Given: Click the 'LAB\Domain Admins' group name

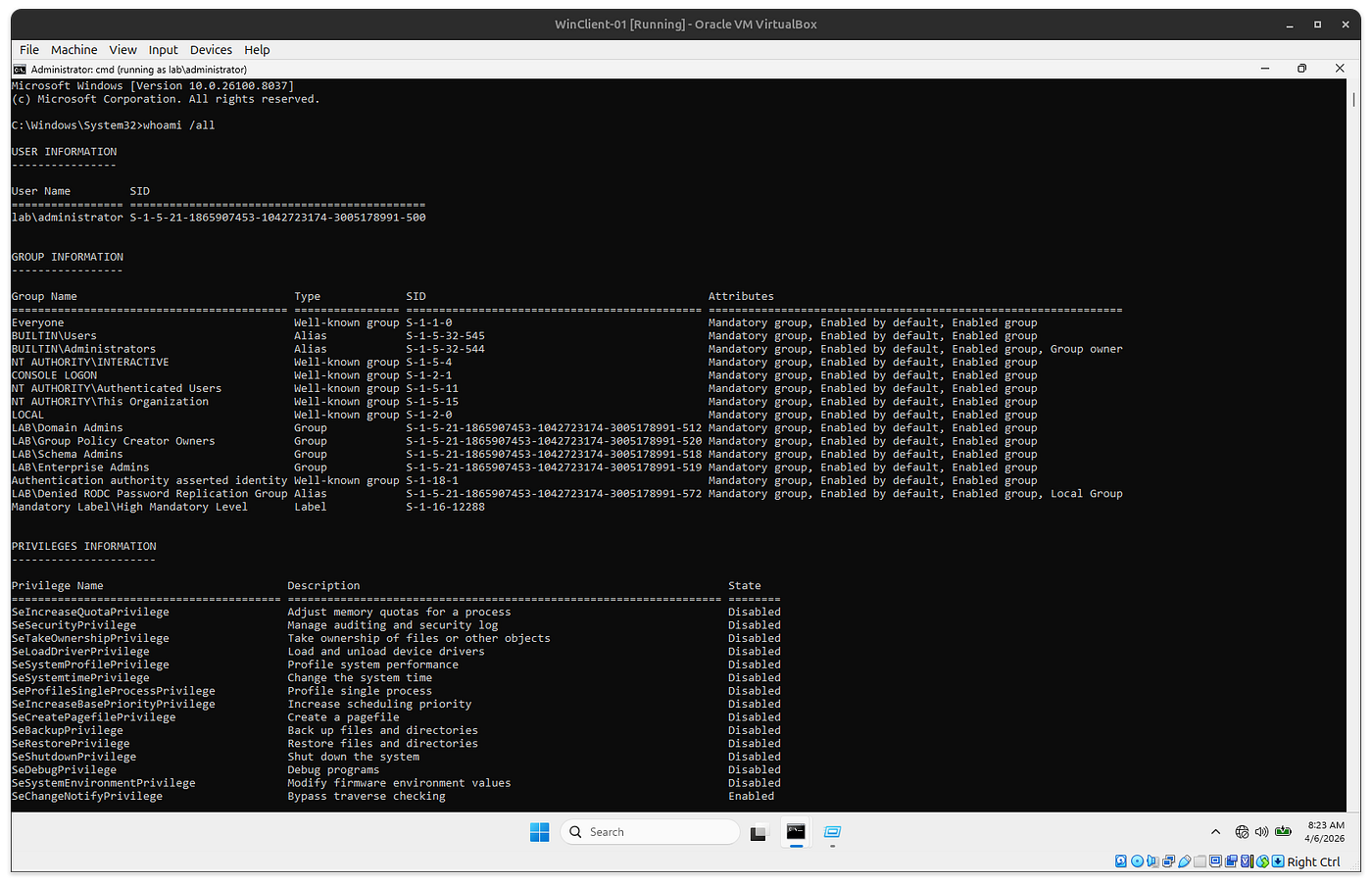Looking at the screenshot, I should (x=68, y=428).
